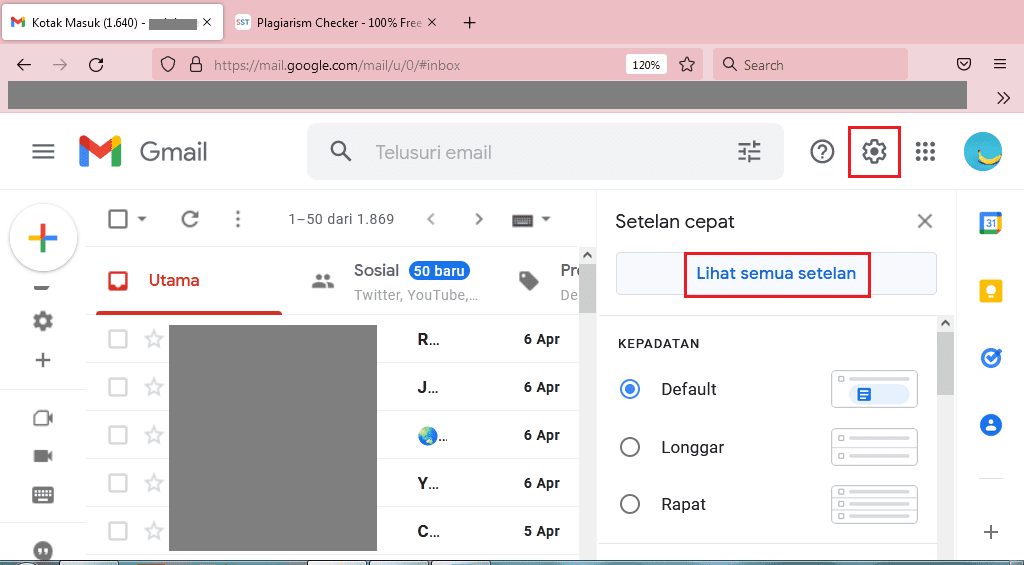This screenshot has width=1024, height=565.
Task: Choose Longgar density radio option
Action: [630, 447]
